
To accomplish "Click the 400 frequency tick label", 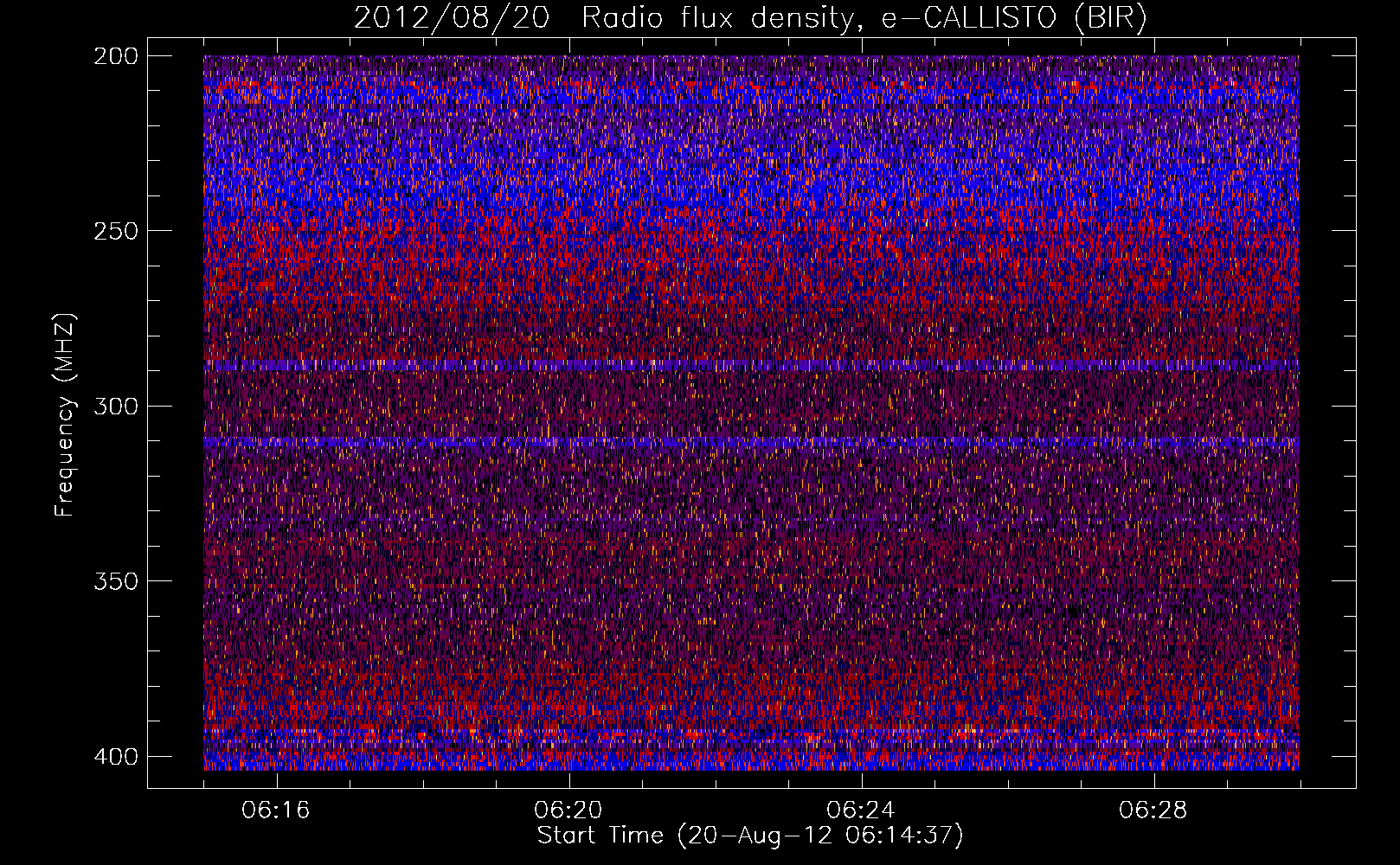I will pyautogui.click(x=115, y=756).
